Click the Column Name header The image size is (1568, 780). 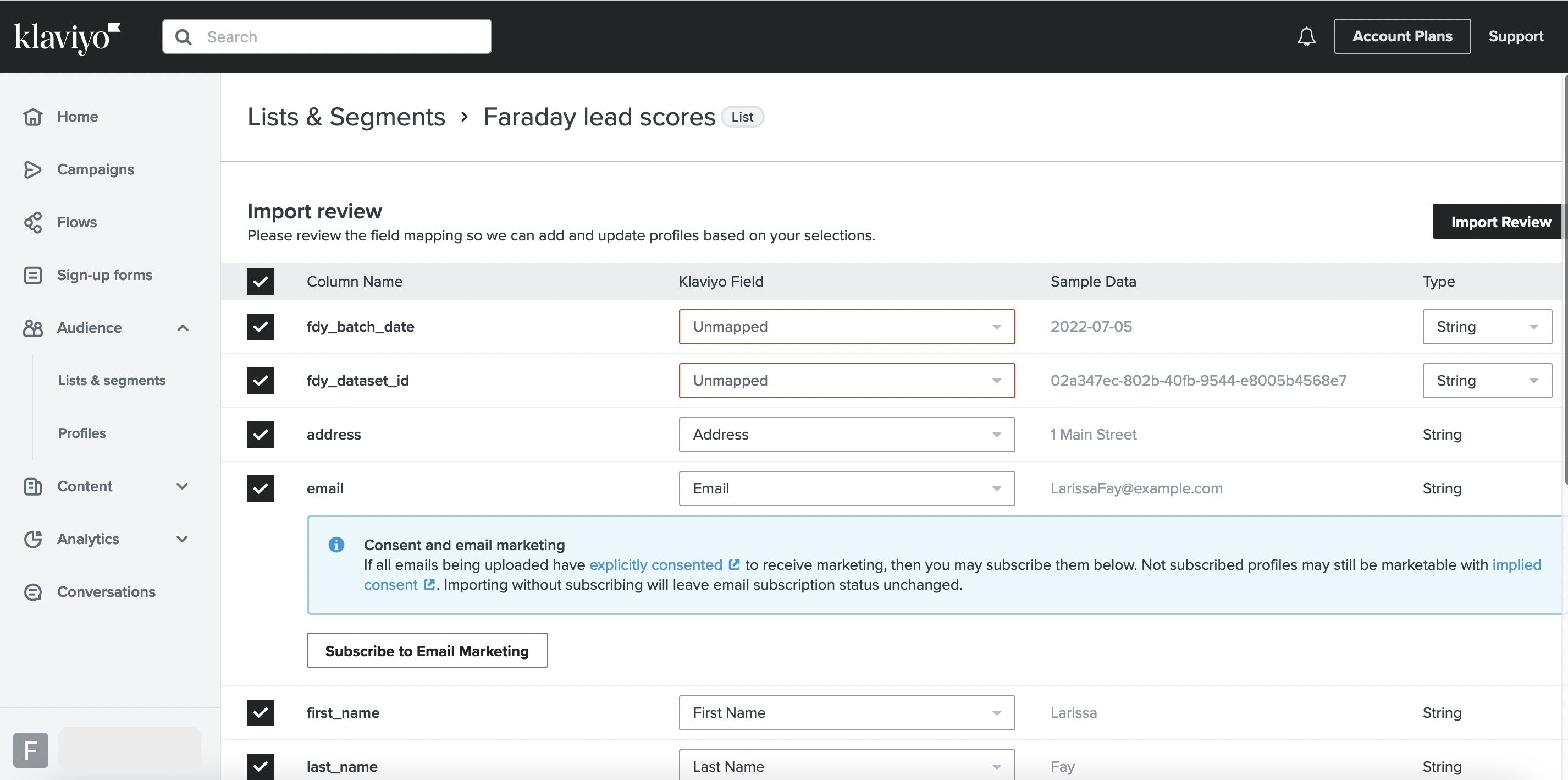click(x=354, y=281)
